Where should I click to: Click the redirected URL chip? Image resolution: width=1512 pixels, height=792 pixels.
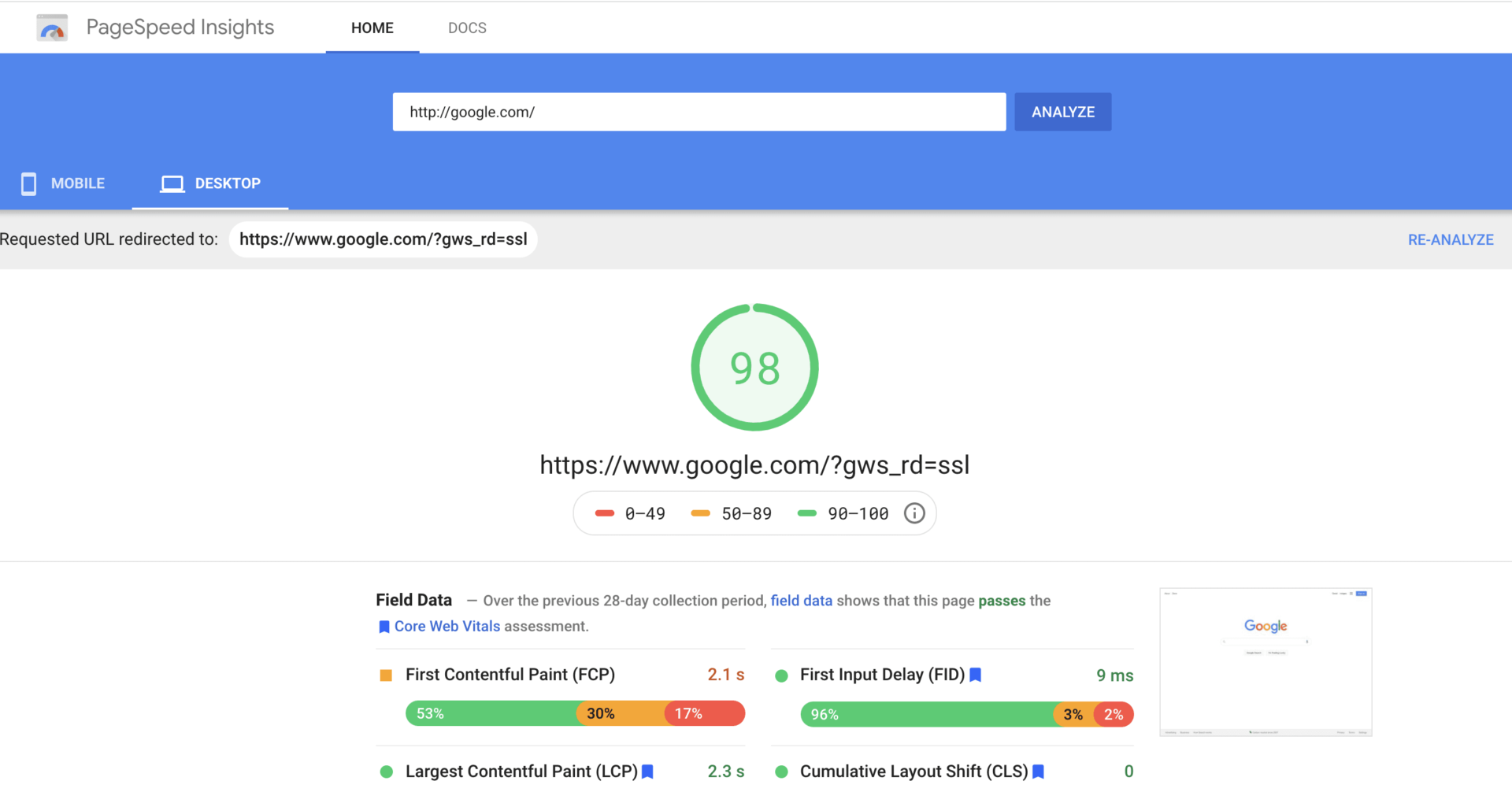[384, 239]
